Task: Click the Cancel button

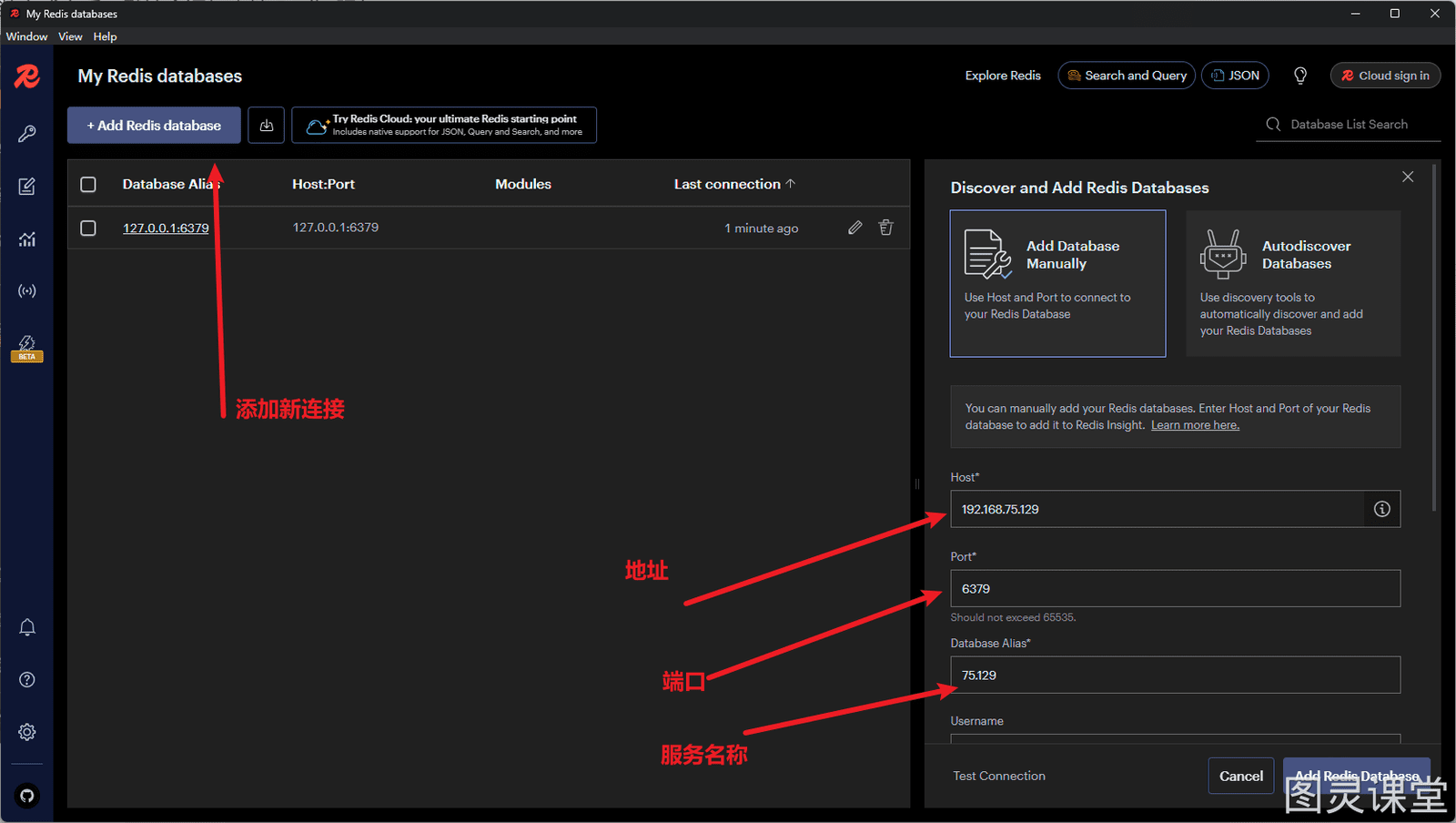Action: [x=1241, y=776]
